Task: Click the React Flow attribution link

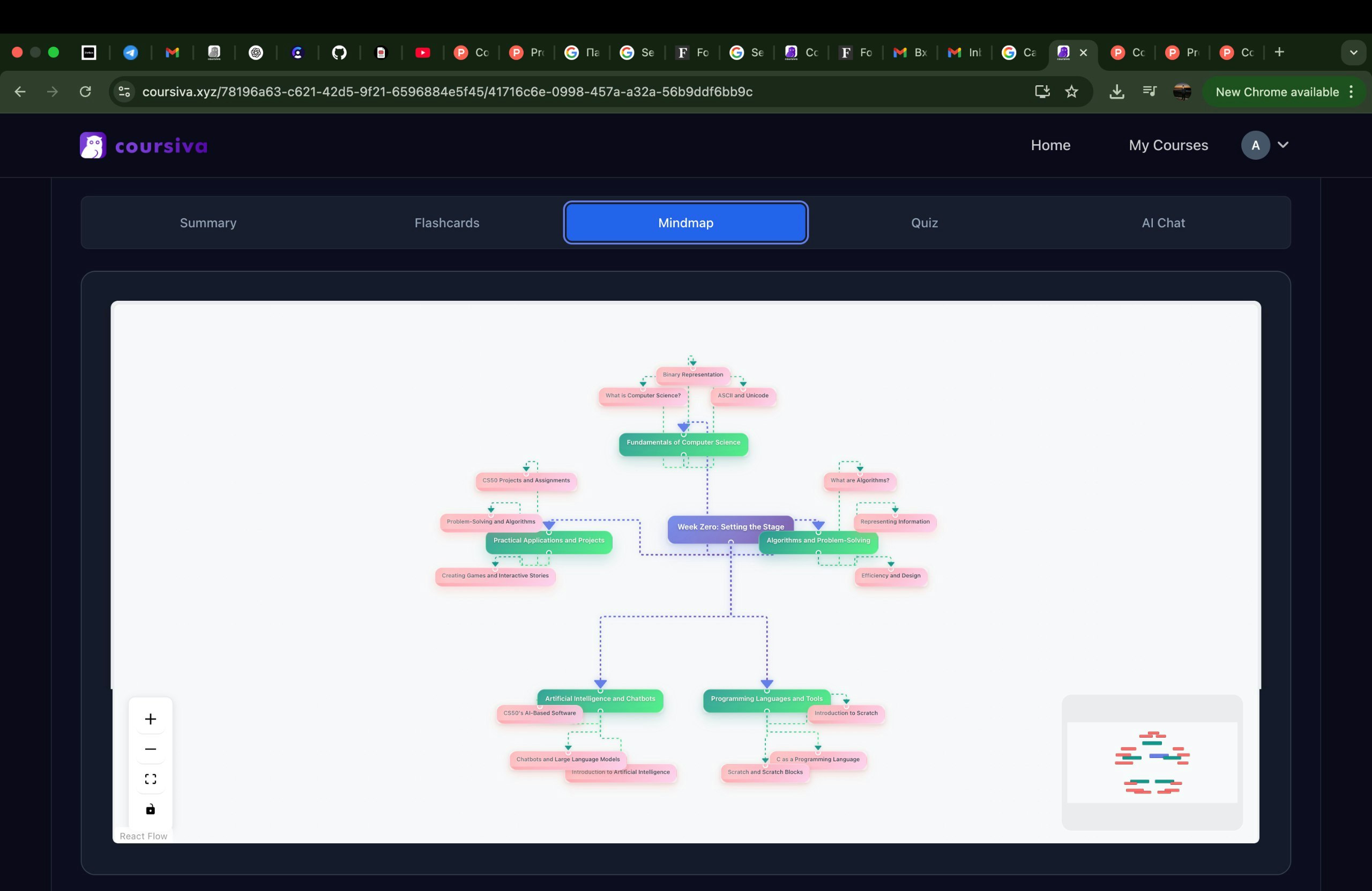Action: (x=143, y=836)
